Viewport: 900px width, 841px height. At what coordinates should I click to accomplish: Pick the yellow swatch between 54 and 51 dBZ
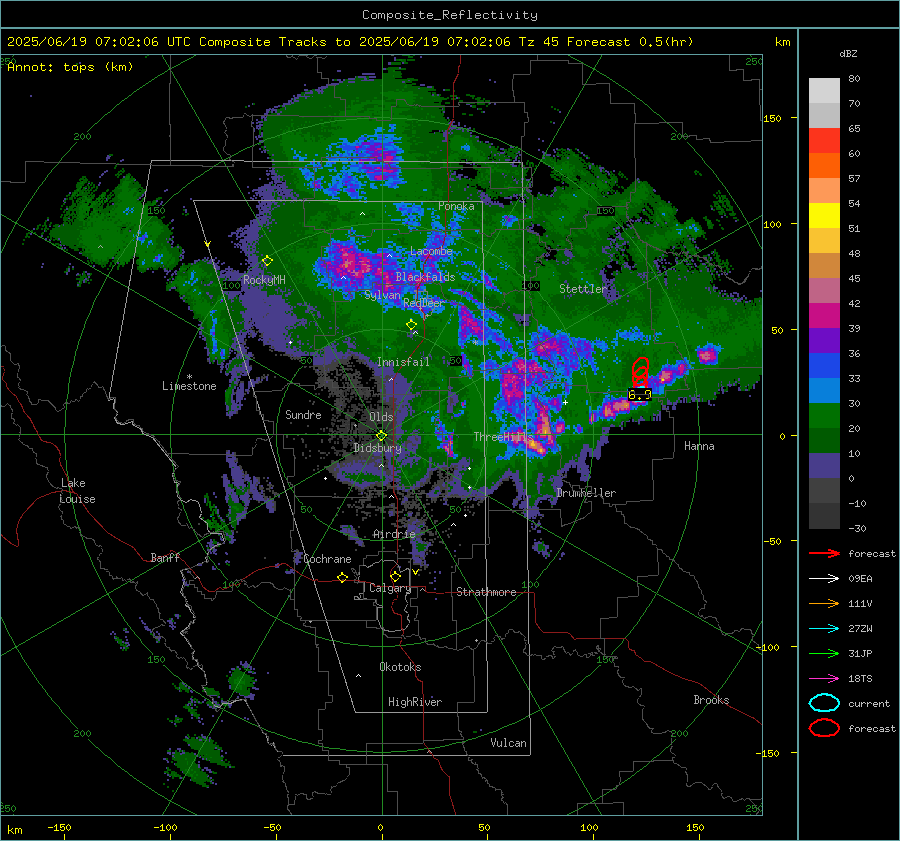pyautogui.click(x=824, y=215)
